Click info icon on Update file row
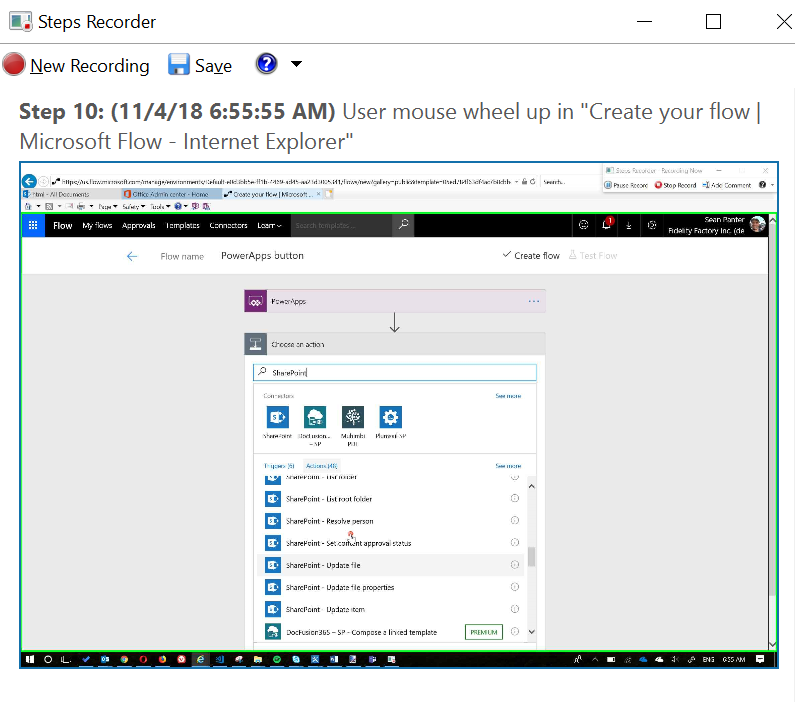The width and height of the screenshot is (795, 702). pos(515,565)
